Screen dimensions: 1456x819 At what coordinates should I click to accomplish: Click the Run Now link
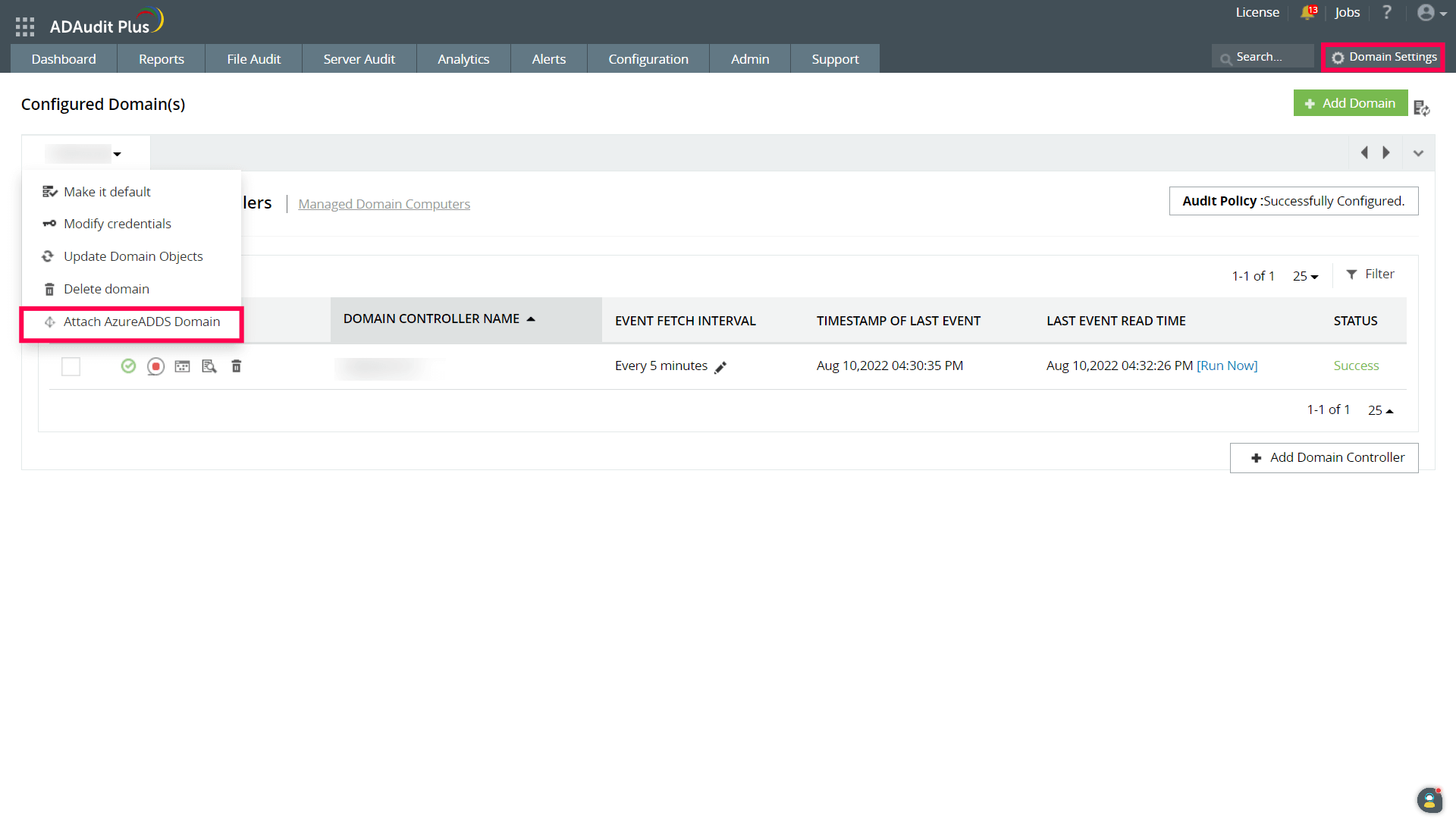pos(1227,366)
